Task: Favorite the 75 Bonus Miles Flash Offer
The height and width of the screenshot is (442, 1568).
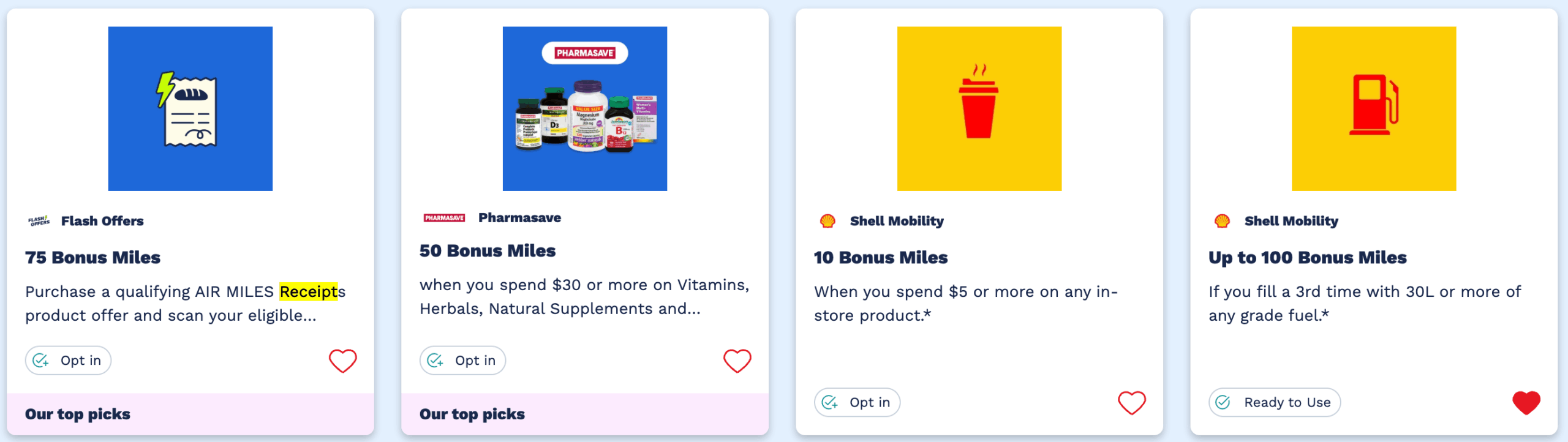Action: [x=343, y=360]
